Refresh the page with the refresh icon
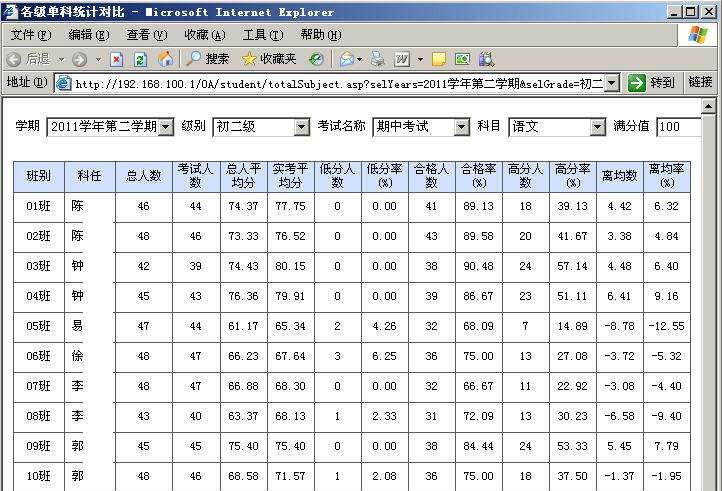The height and width of the screenshot is (491, 722). pos(141,59)
